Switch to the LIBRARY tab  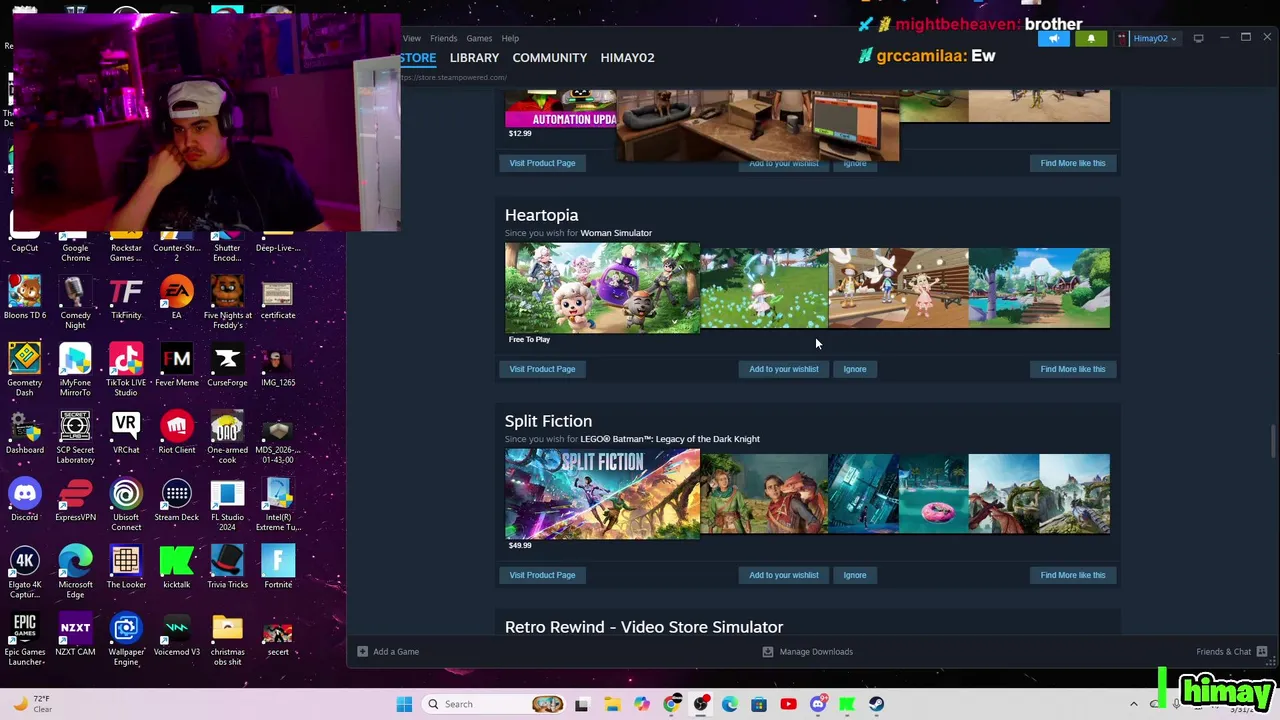point(474,58)
